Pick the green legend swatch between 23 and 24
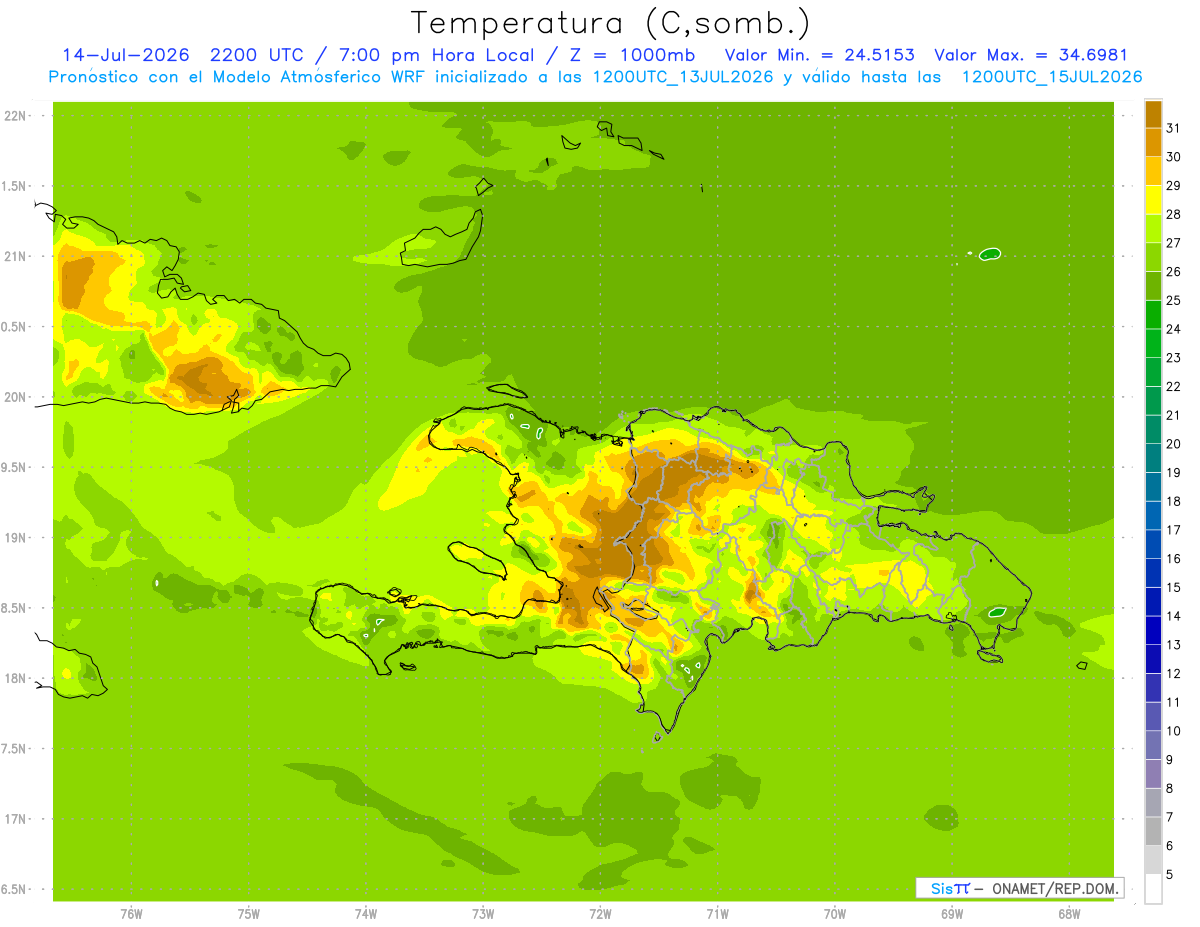The width and height of the screenshot is (1200, 927). (1153, 344)
